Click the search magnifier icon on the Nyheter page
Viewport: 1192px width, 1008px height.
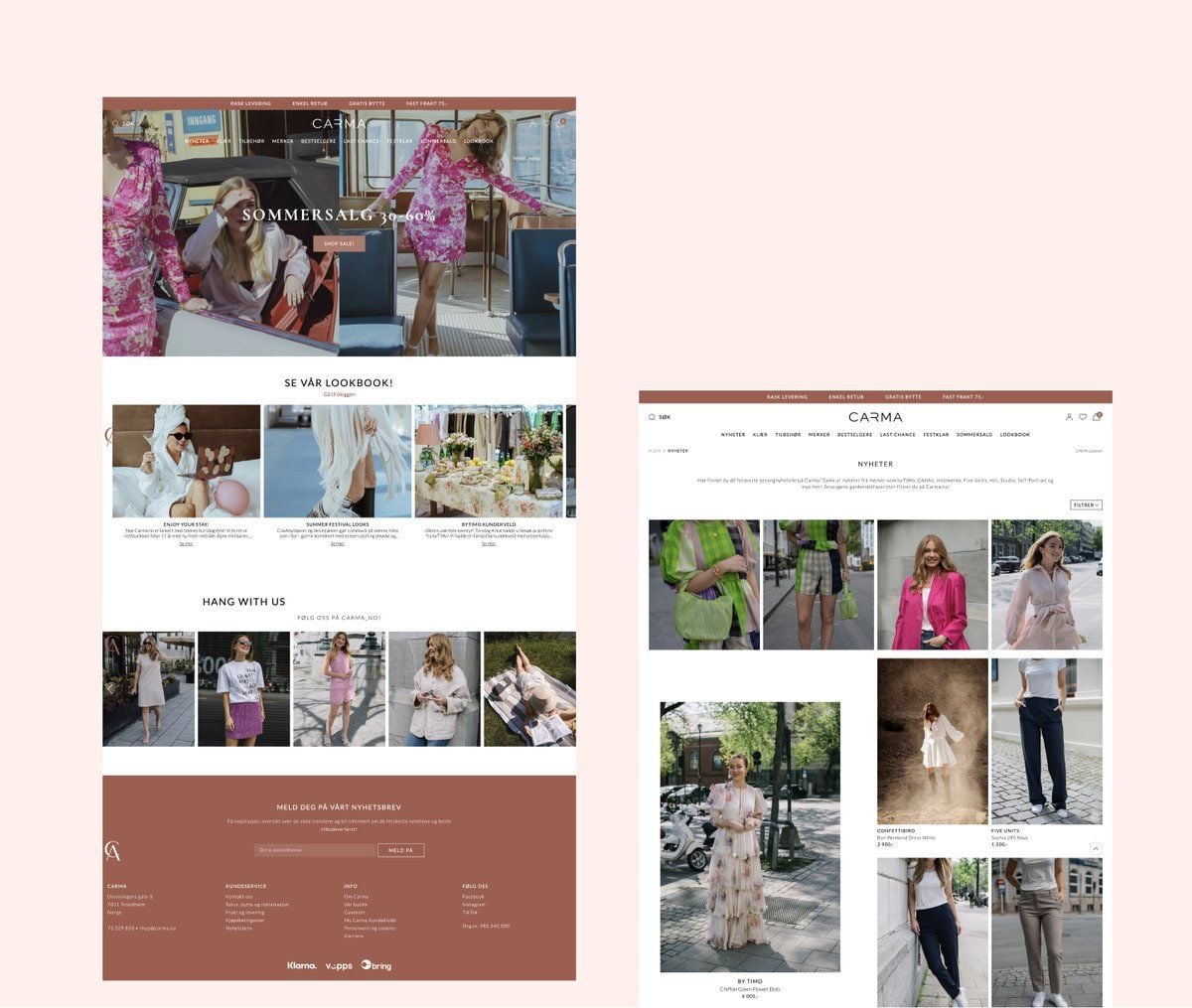click(652, 417)
